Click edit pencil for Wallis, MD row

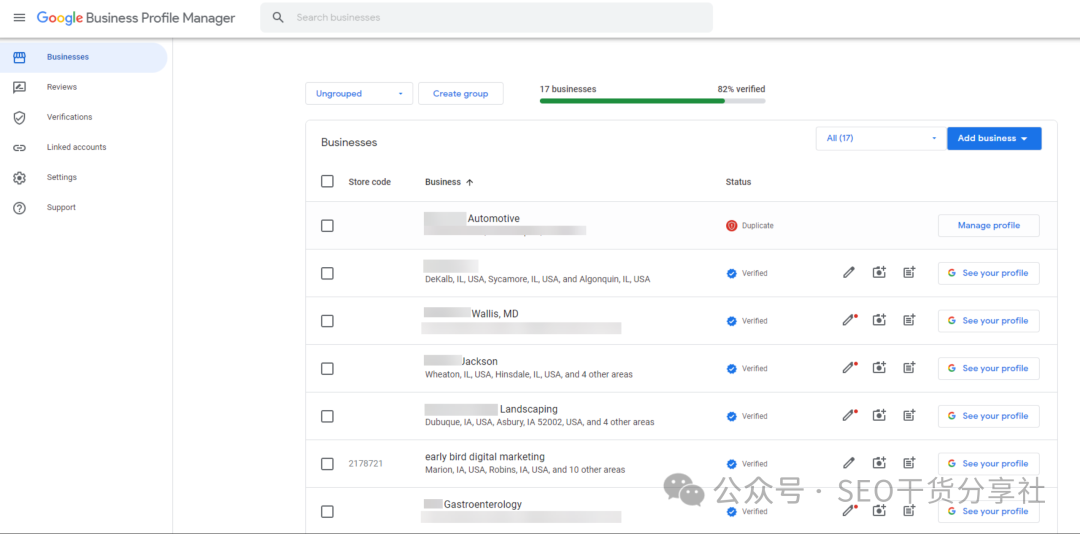tap(849, 320)
